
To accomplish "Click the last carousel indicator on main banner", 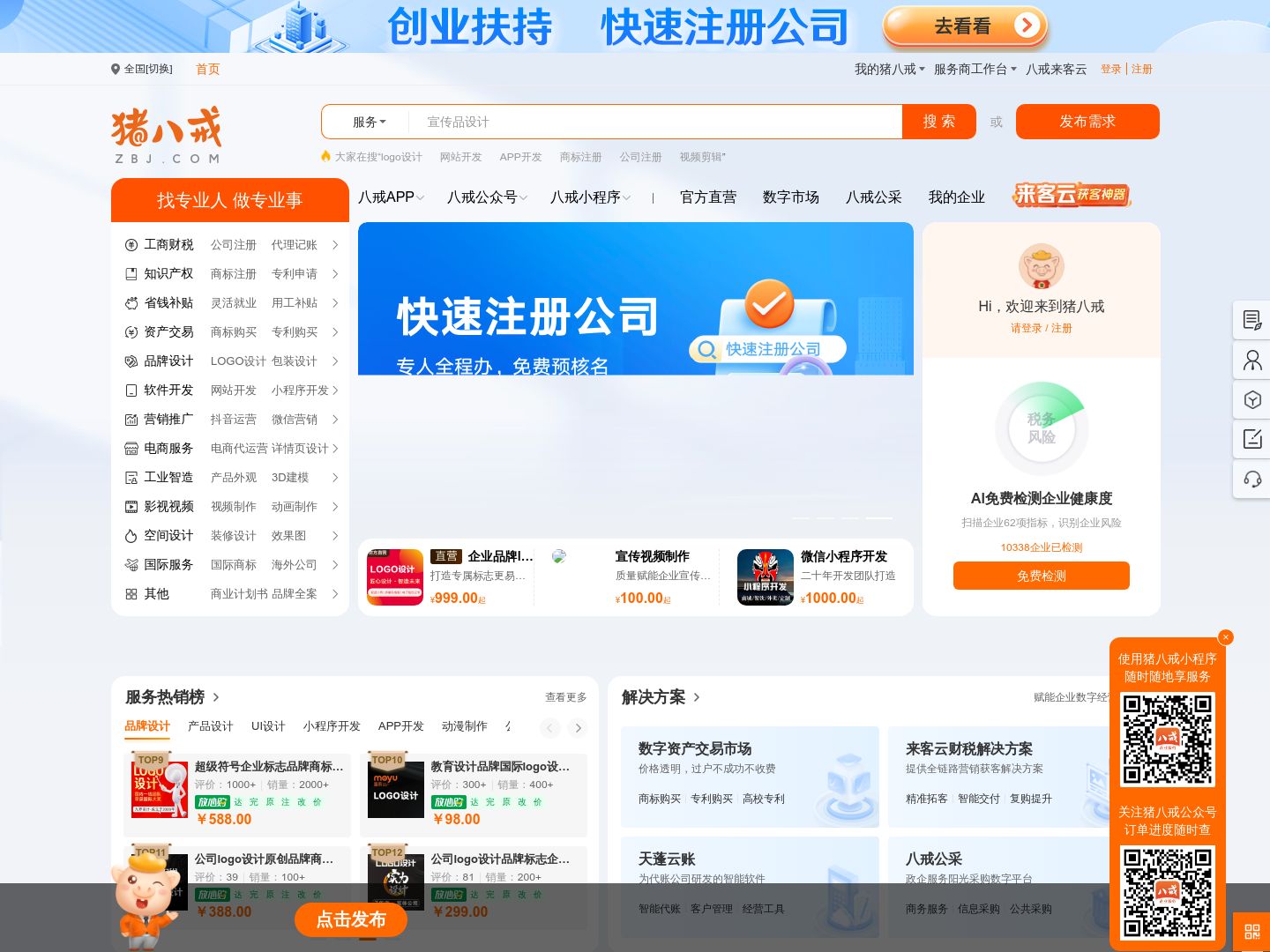I will click(x=878, y=518).
